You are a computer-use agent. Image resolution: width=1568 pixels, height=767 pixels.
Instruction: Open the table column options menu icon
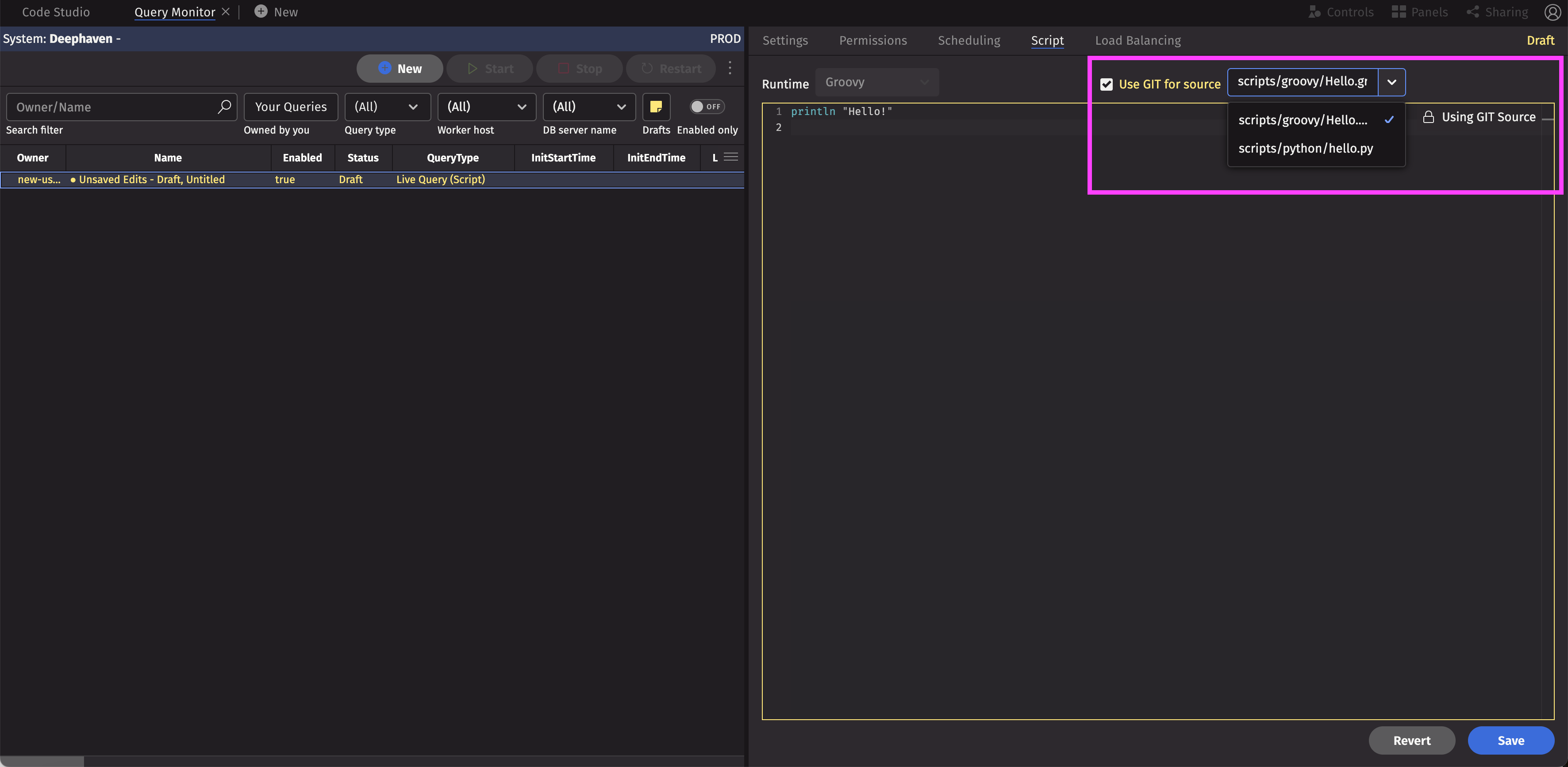[x=730, y=157]
